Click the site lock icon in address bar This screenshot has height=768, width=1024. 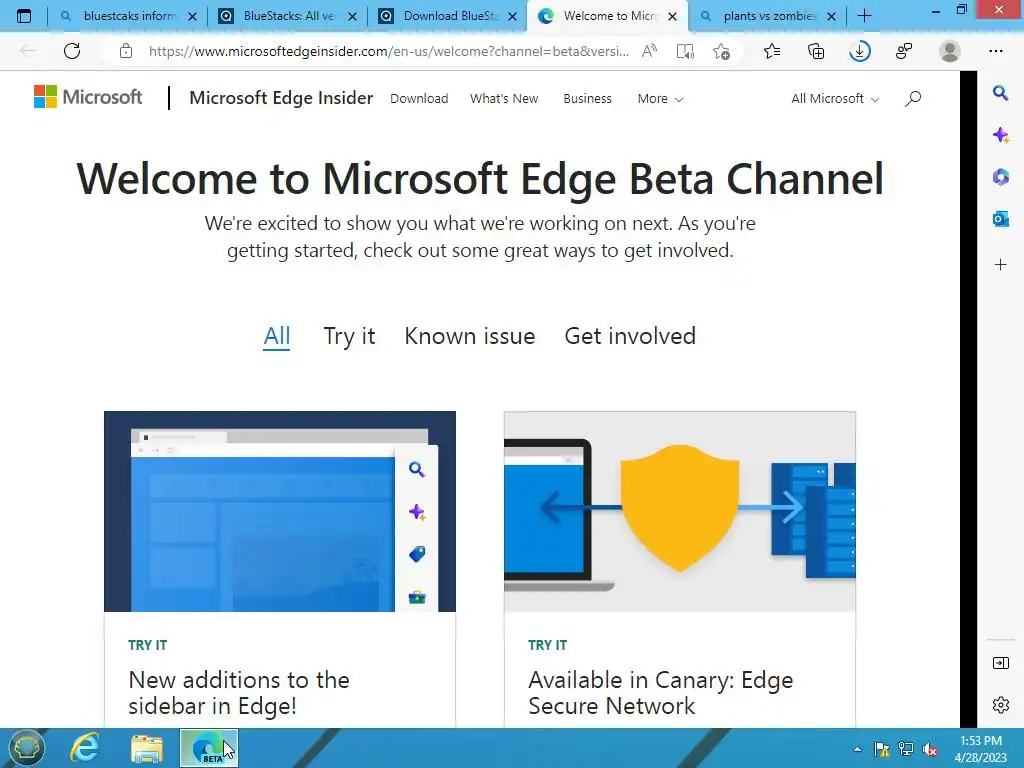126,51
